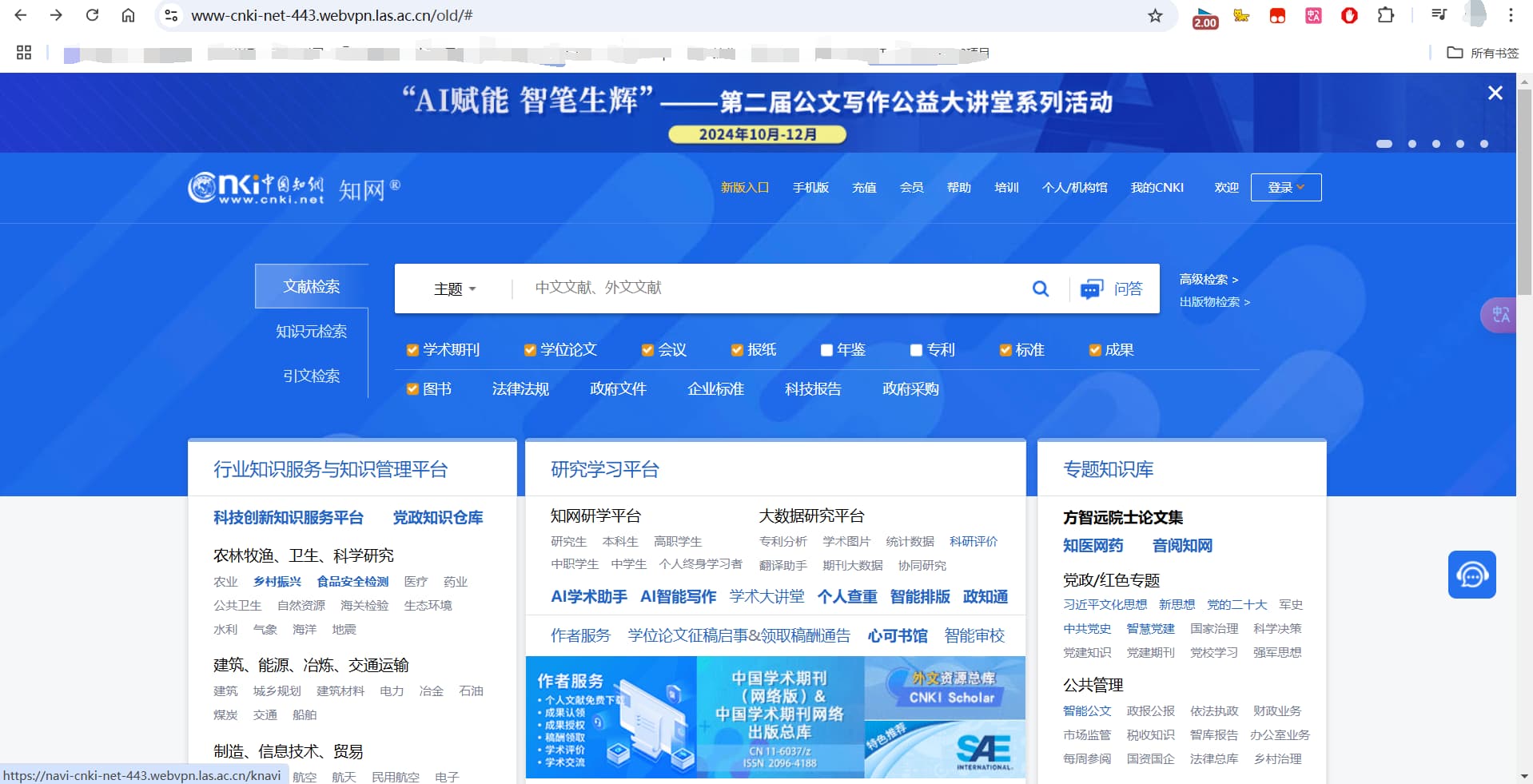The height and width of the screenshot is (784, 1533).
Task: Click the first banner carousel indicator
Action: (x=1384, y=144)
